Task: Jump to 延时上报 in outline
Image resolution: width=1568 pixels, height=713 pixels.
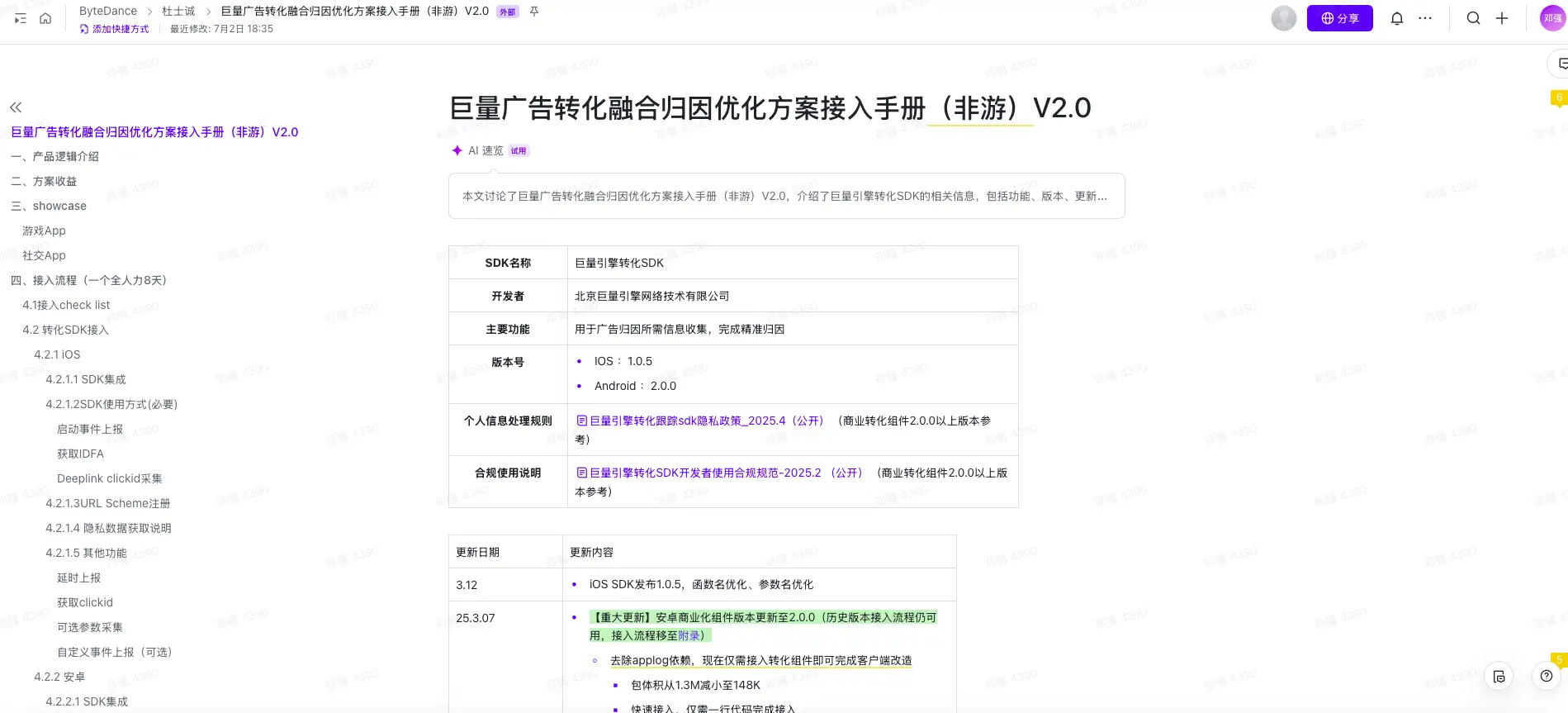Action: click(78, 578)
